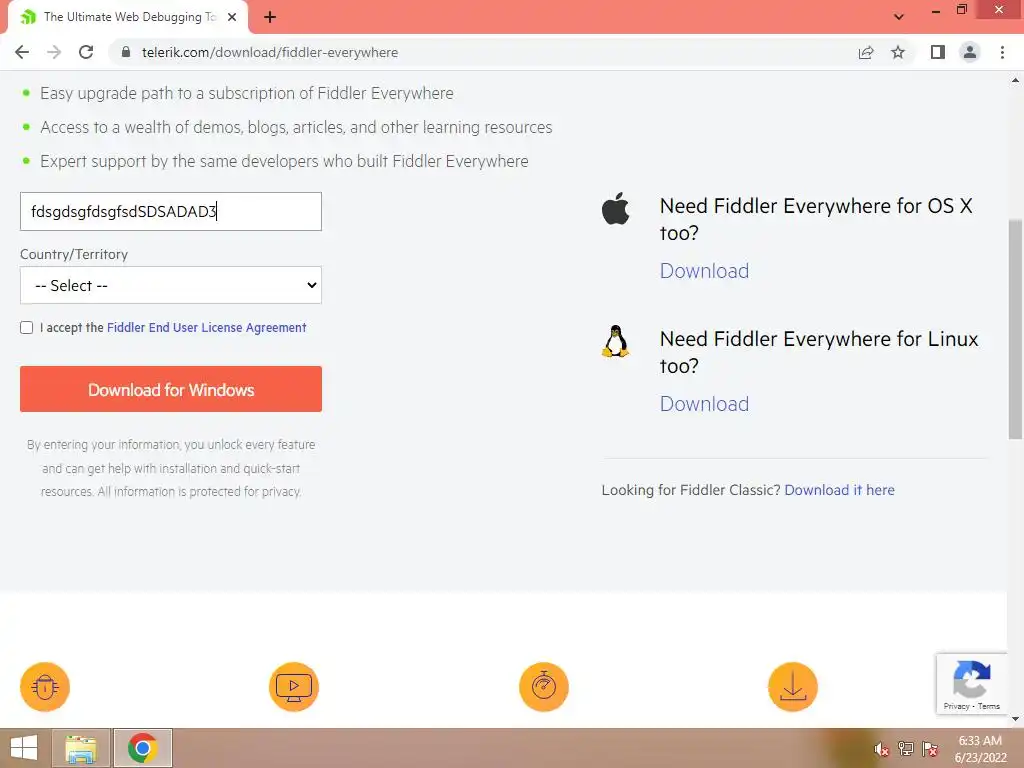Screen dimensions: 1024x768
Task: Open File Explorer from taskbar
Action: pos(81,748)
